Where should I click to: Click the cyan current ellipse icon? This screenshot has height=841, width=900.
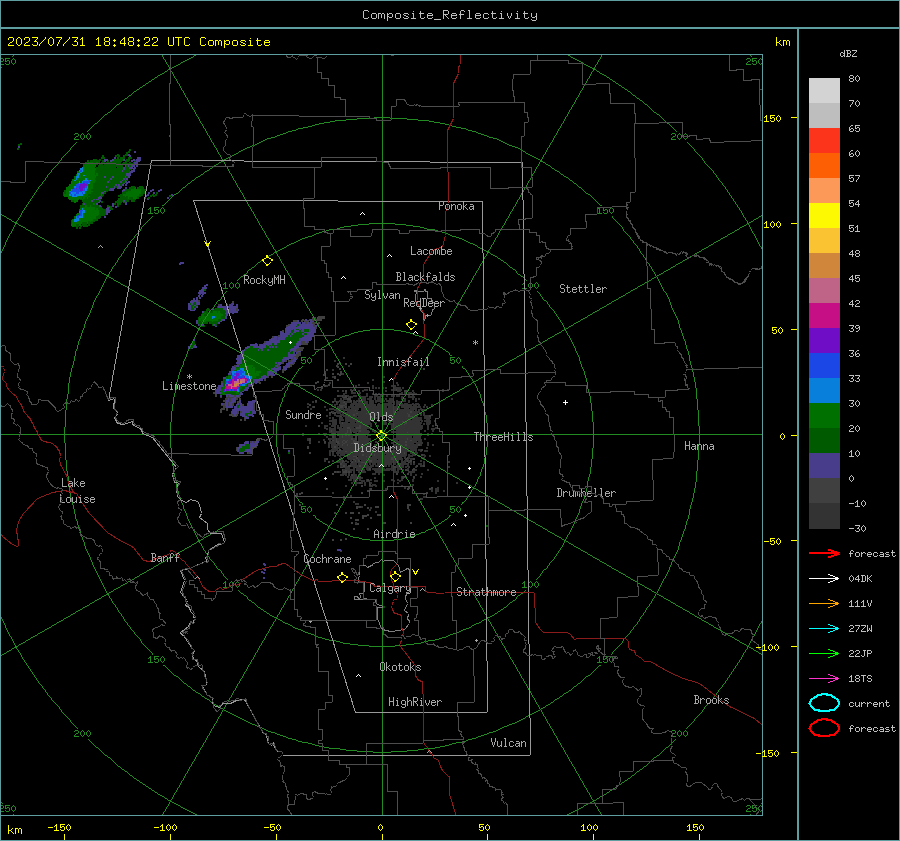point(824,703)
